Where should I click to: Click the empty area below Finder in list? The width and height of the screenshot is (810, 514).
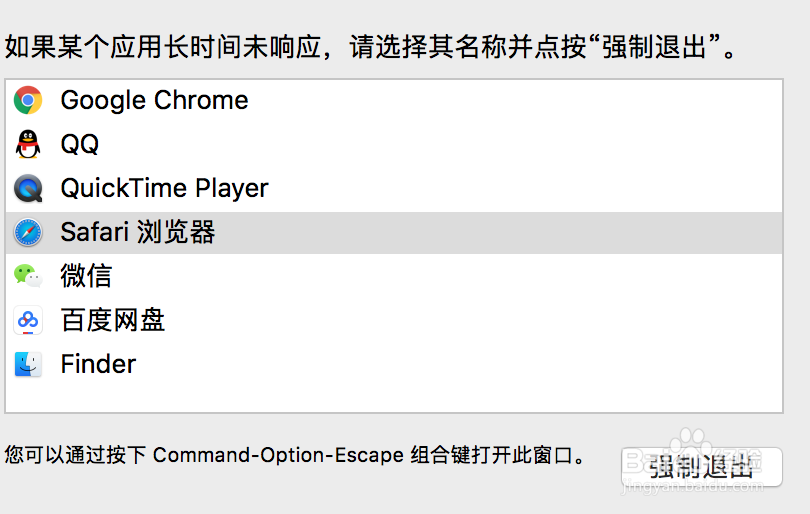pyautogui.click(x=394, y=397)
